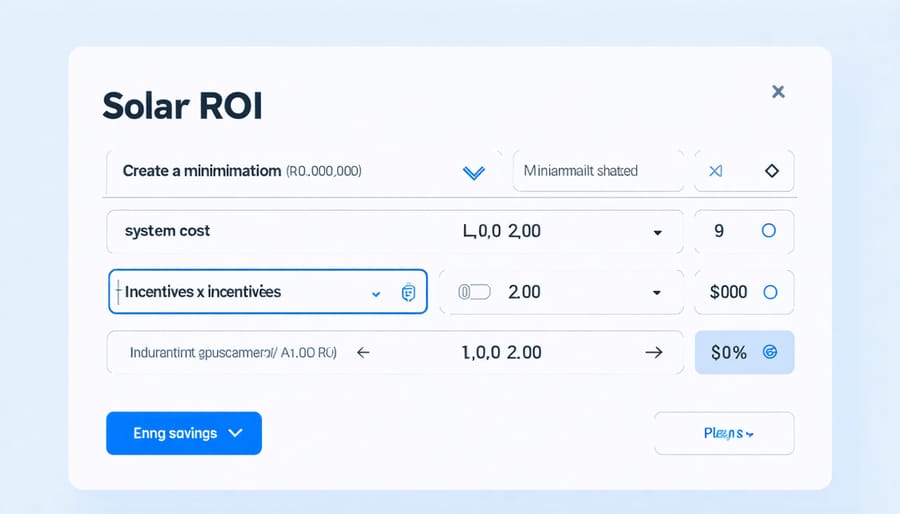Click the Eng savings button
The image size is (900, 514).
coord(184,433)
